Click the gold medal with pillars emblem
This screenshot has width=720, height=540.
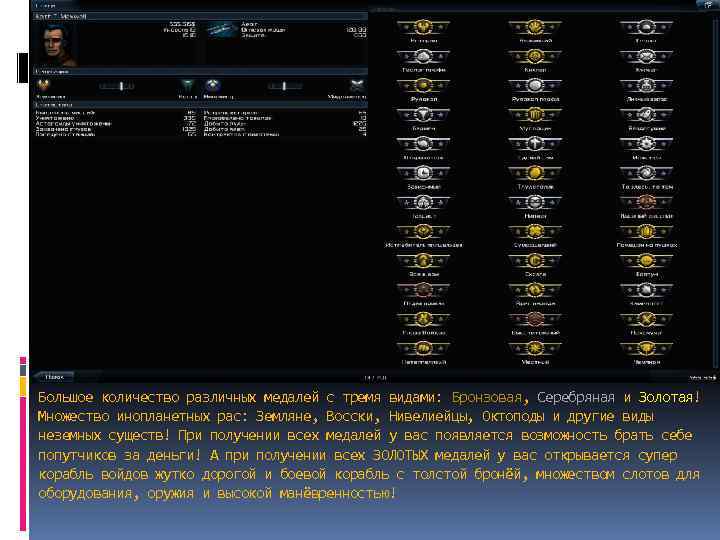click(534, 115)
